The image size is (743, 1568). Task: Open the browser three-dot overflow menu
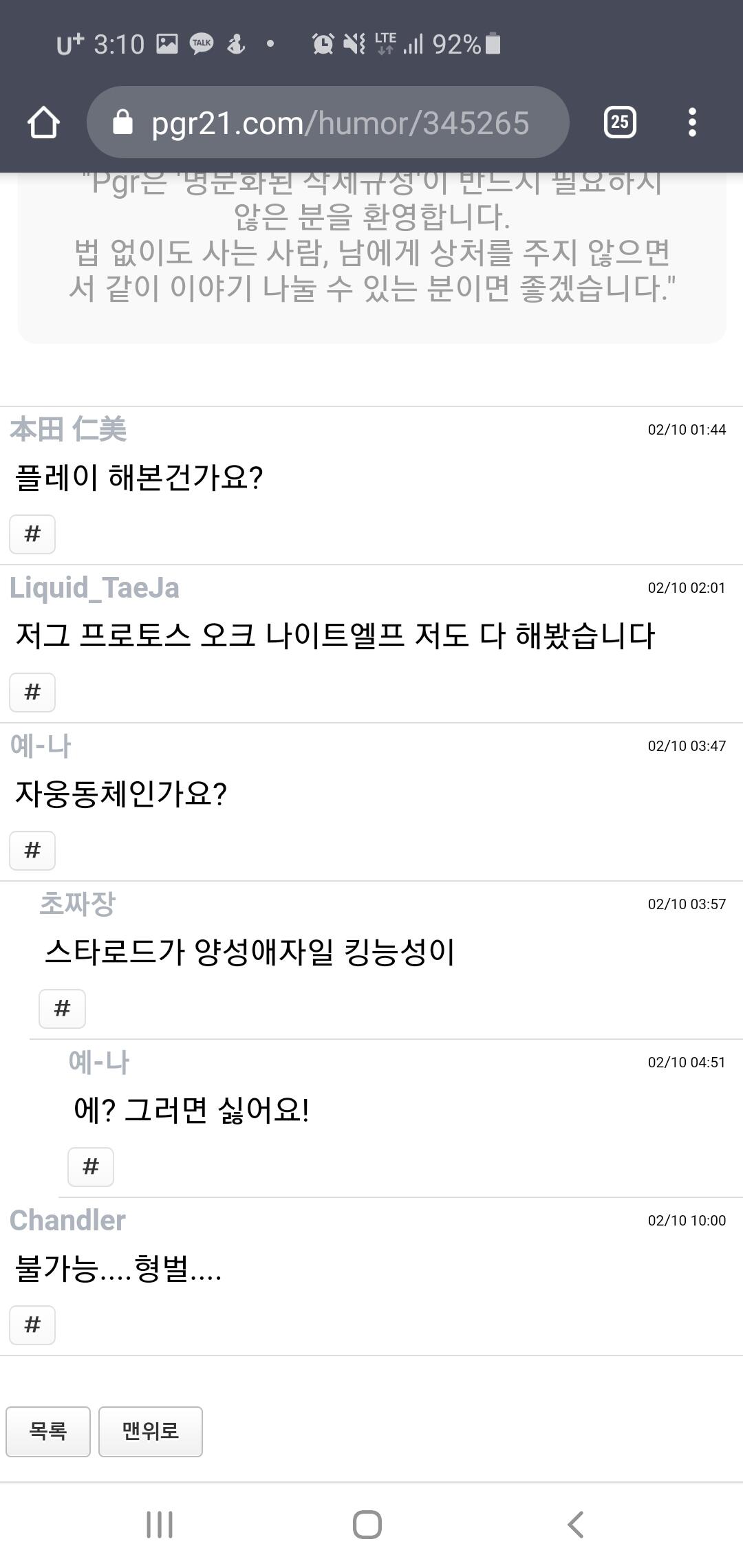coord(692,122)
